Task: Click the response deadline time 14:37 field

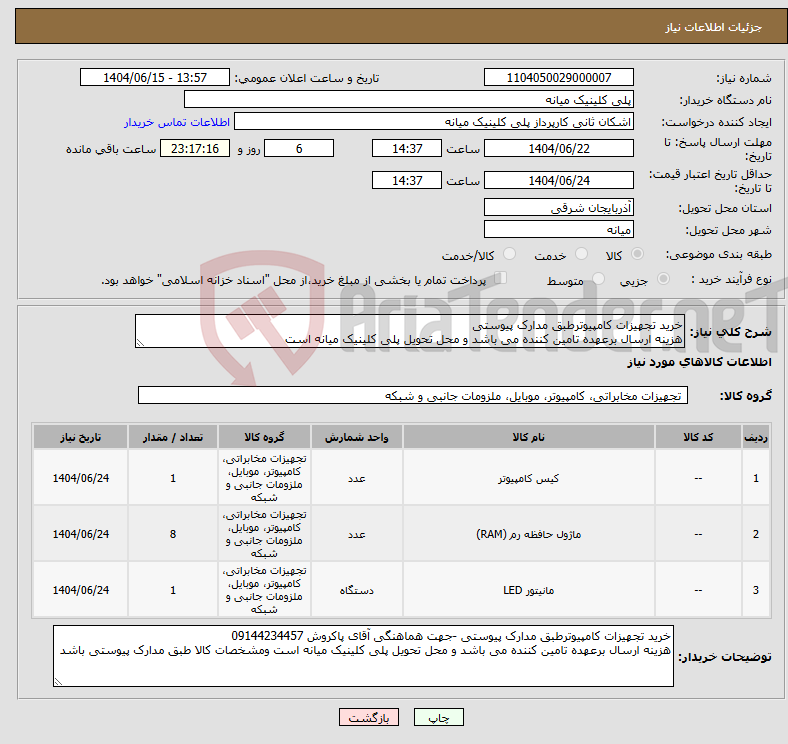Action: [x=407, y=148]
